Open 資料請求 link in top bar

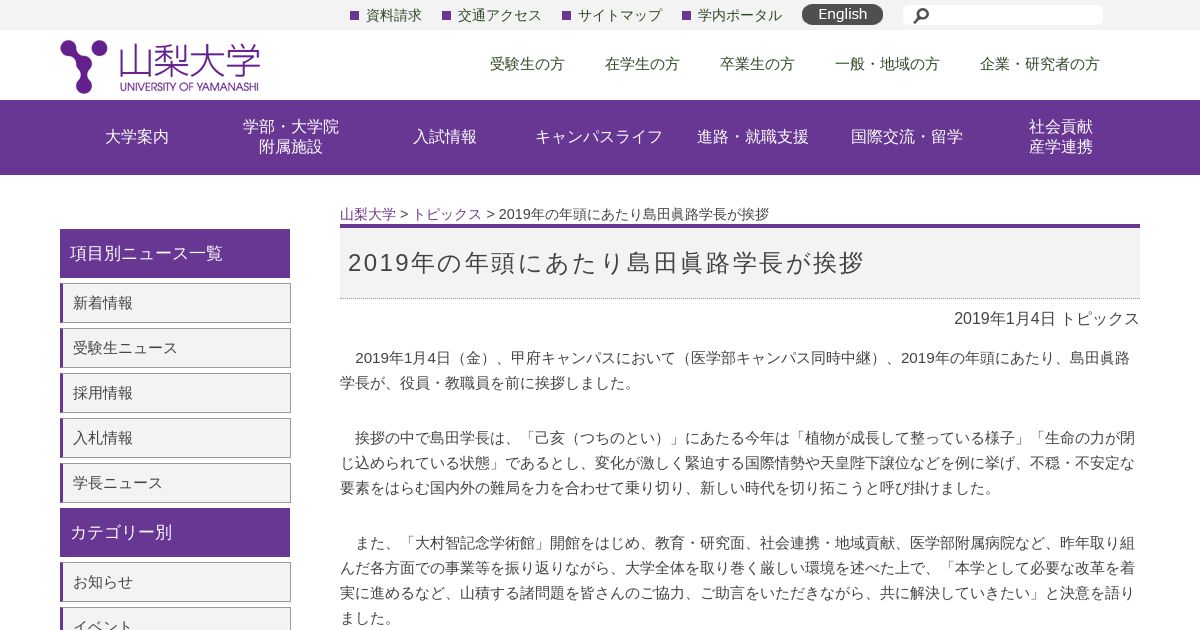point(393,15)
